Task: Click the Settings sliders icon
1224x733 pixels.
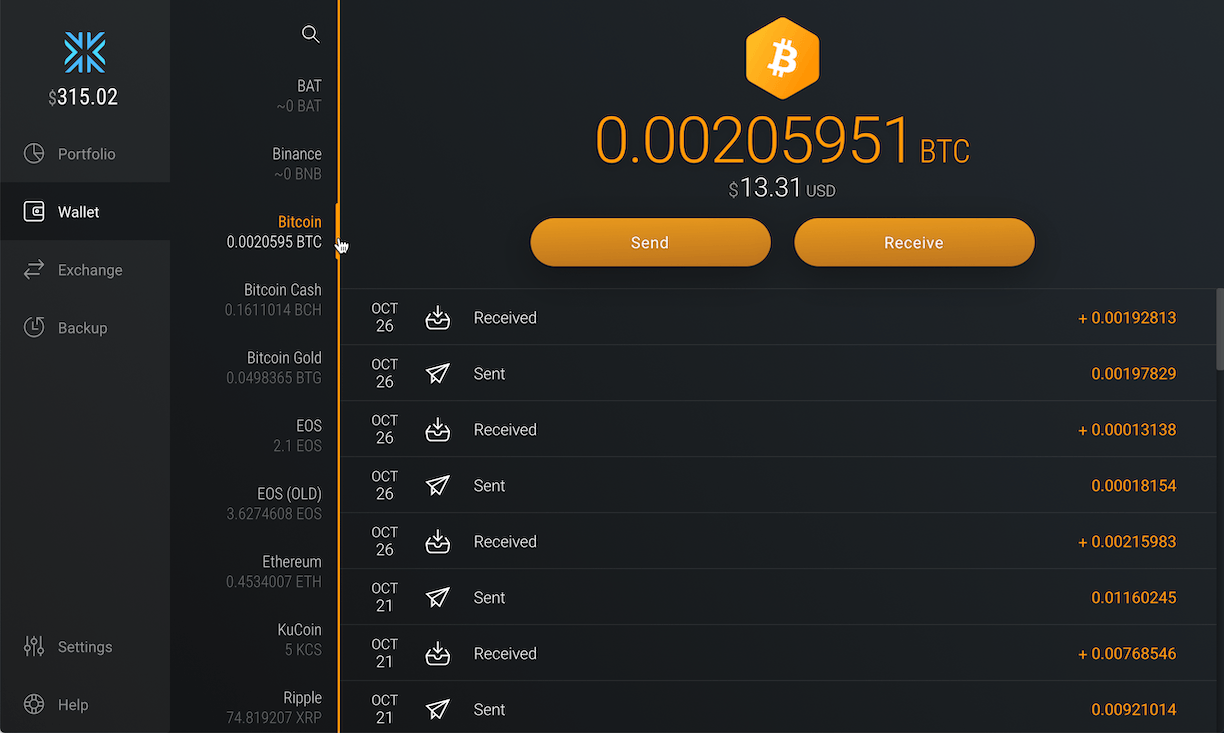Action: click(x=34, y=646)
